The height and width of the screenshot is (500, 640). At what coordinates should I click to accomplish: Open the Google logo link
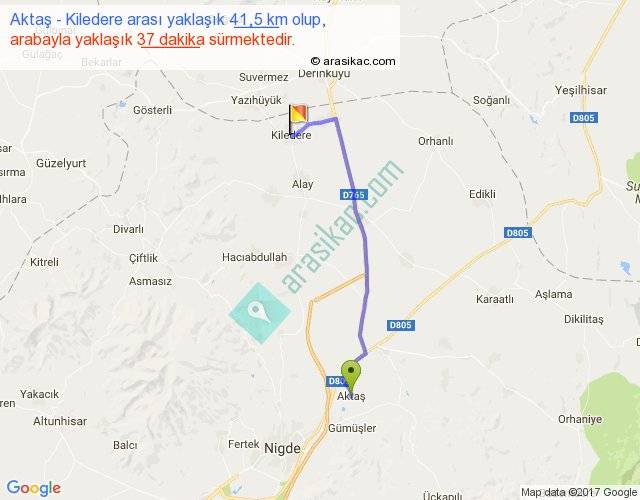coord(34,488)
